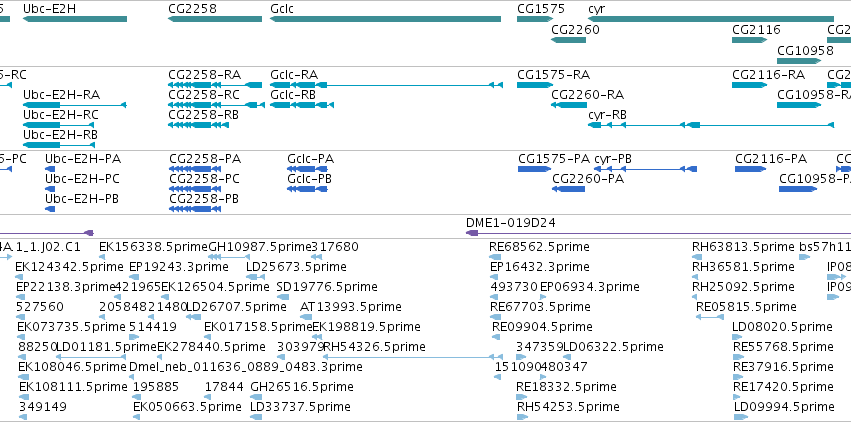Open transcript Ubc-E2H-RB

pos(59,145)
